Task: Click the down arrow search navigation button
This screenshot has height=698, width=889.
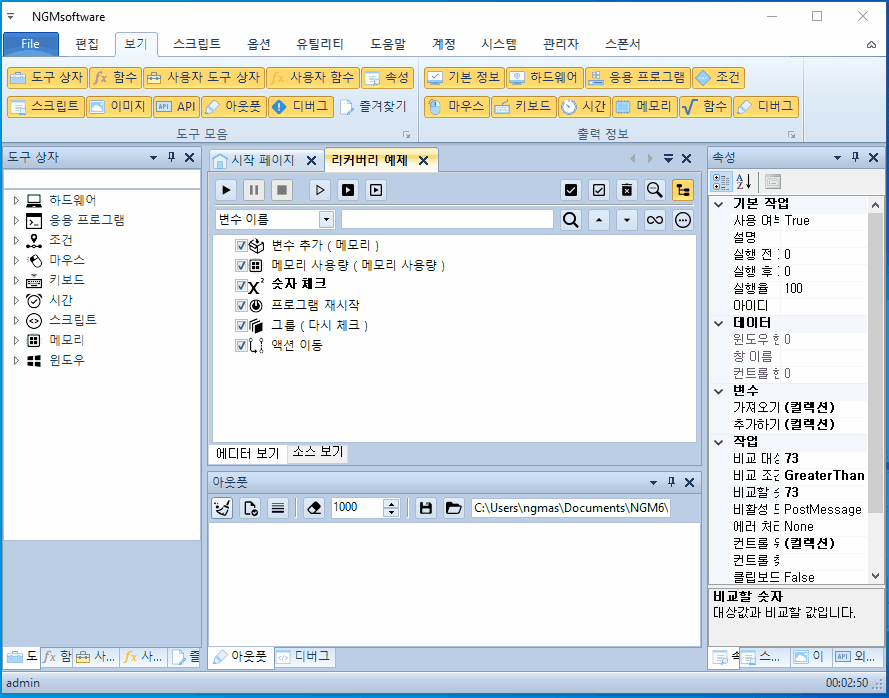Action: [x=626, y=220]
